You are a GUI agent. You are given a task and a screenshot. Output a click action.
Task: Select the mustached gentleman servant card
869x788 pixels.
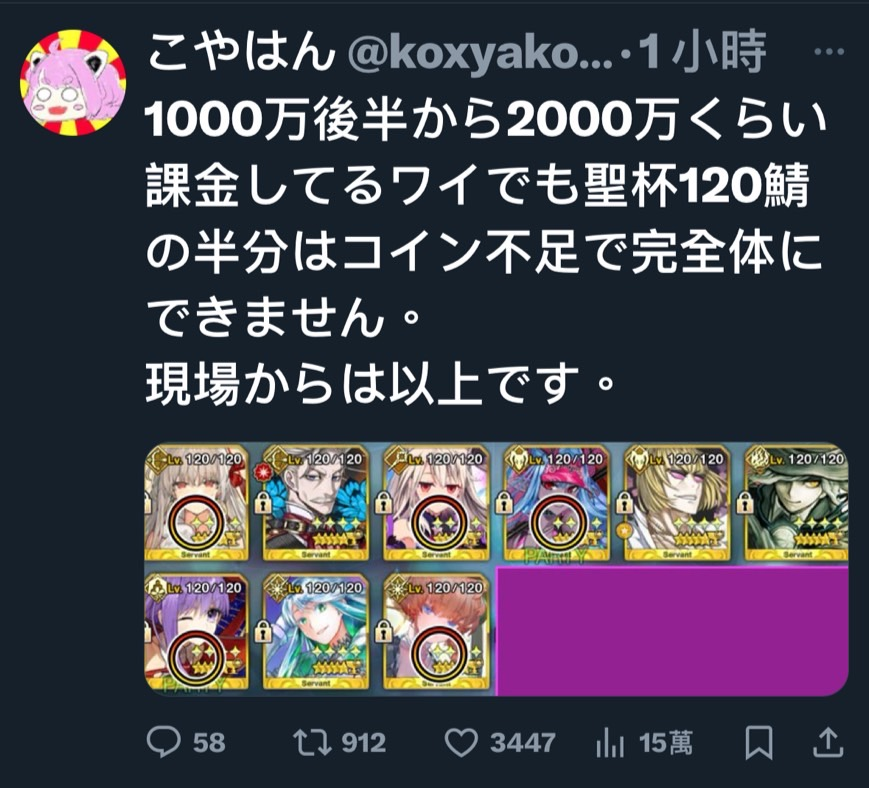[315, 503]
